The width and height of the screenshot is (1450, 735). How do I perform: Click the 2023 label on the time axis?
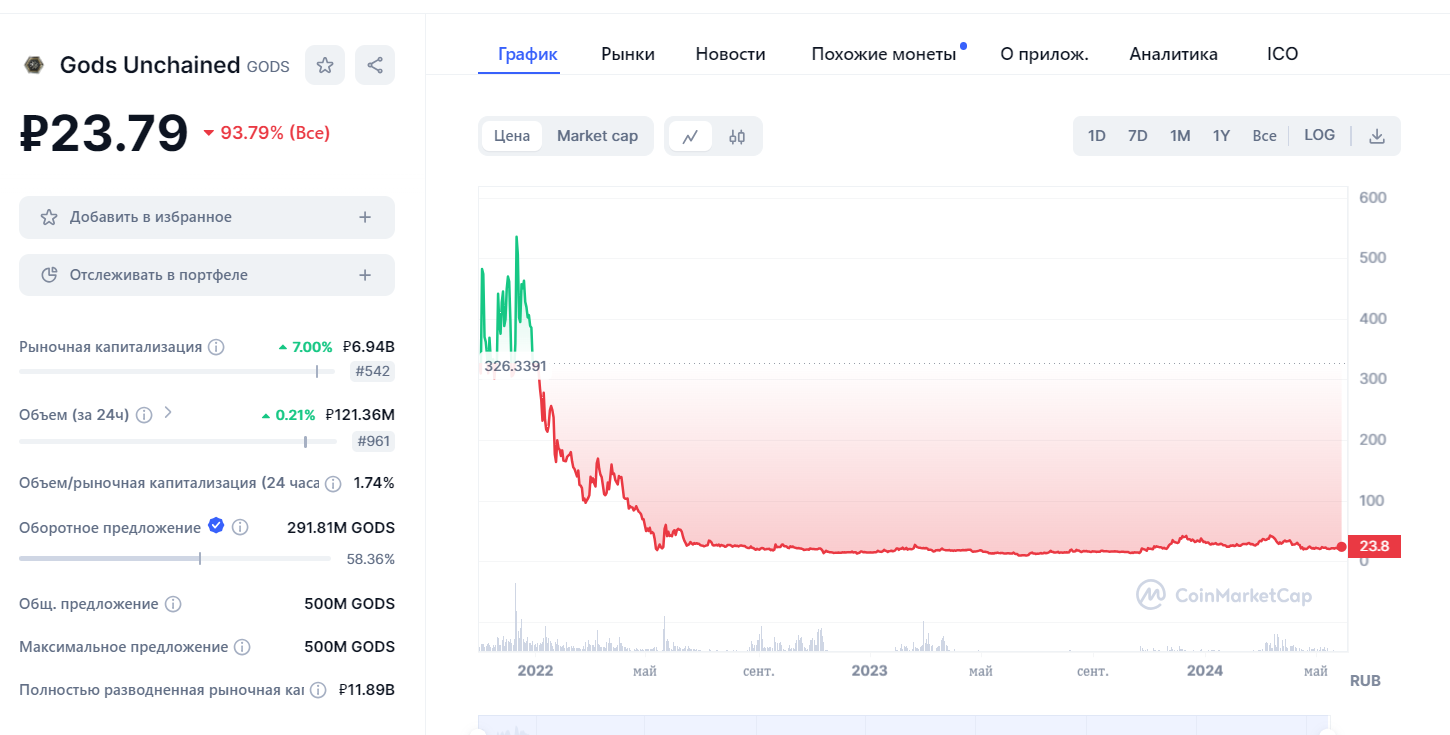coord(869,671)
